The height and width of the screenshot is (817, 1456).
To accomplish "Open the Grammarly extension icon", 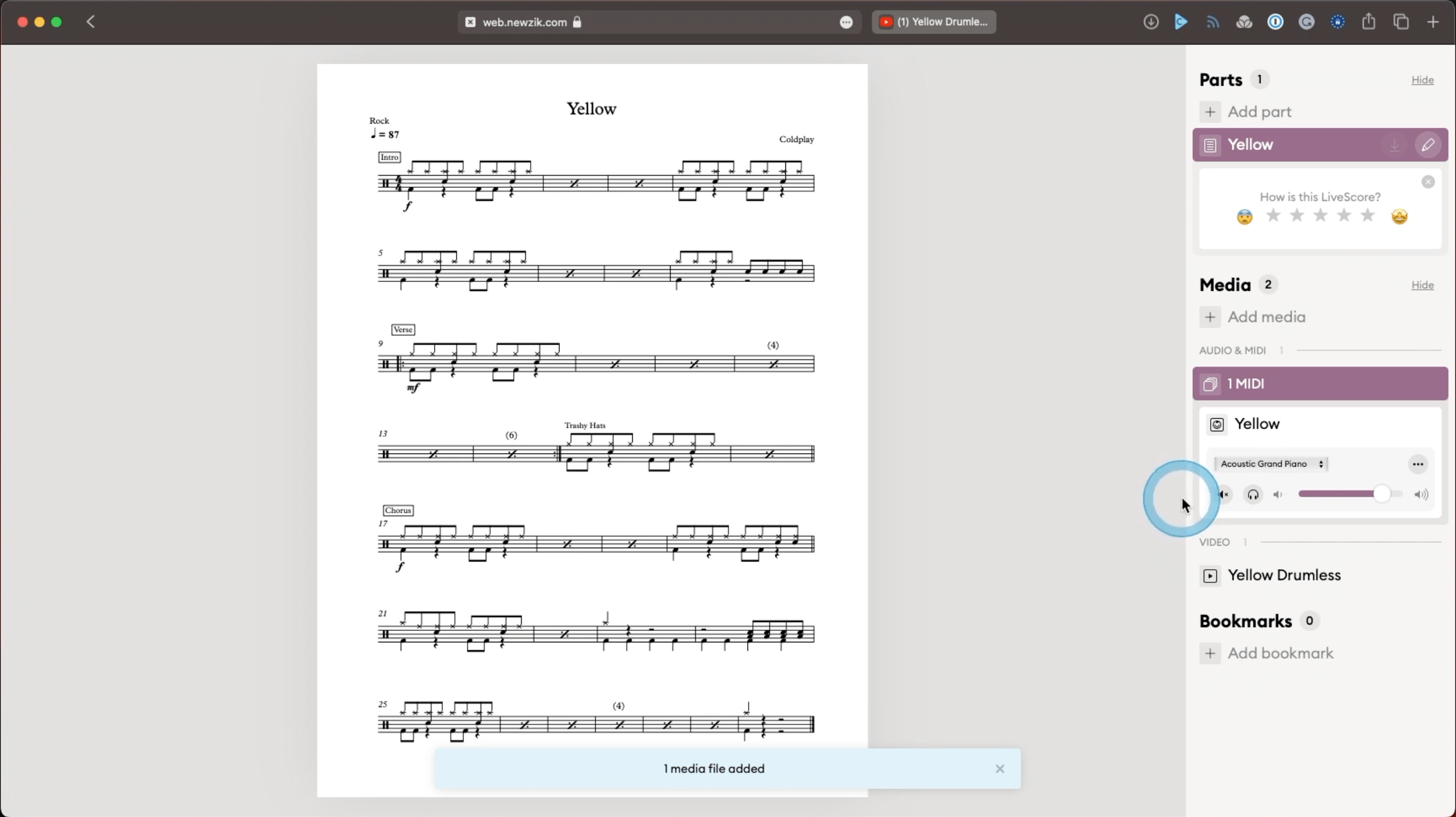I will pyautogui.click(x=1307, y=22).
